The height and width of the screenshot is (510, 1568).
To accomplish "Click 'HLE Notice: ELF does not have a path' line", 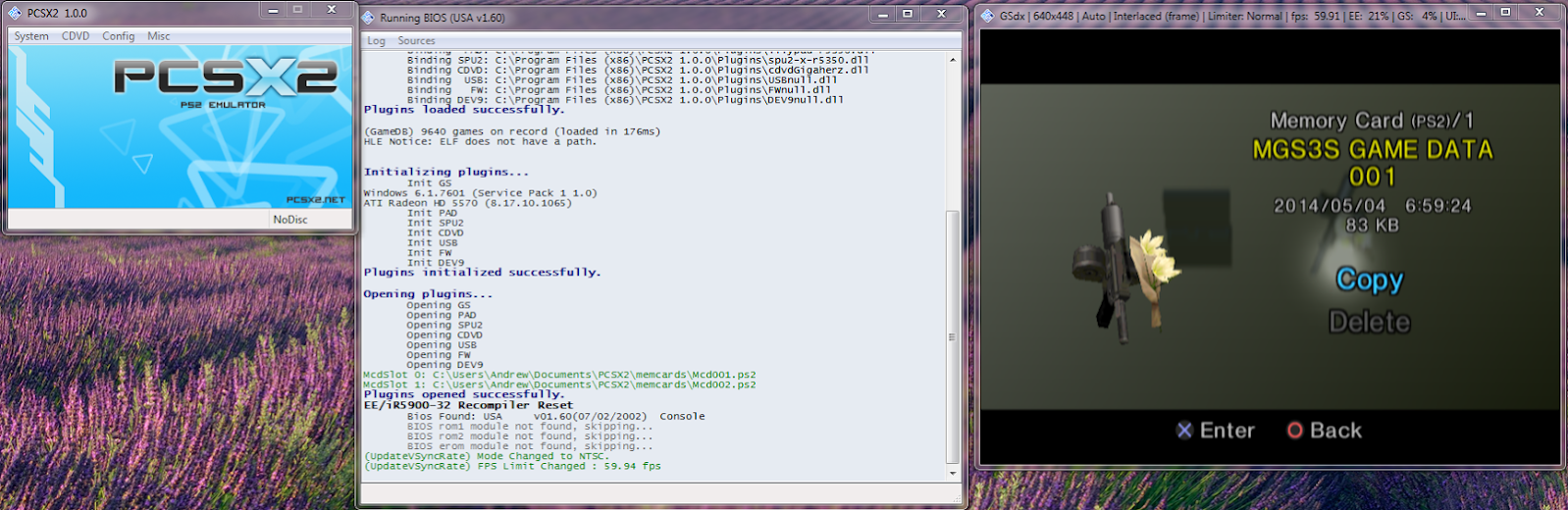I will [x=480, y=141].
